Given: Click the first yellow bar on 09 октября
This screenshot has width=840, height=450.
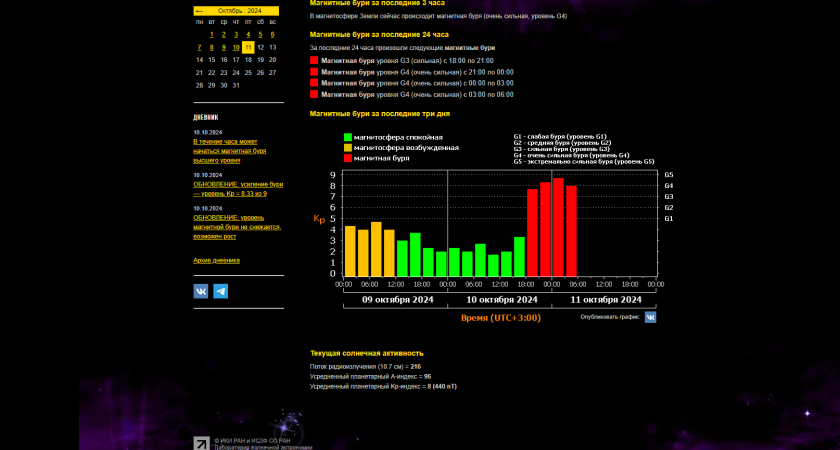Looking at the screenshot, I should tap(350, 250).
